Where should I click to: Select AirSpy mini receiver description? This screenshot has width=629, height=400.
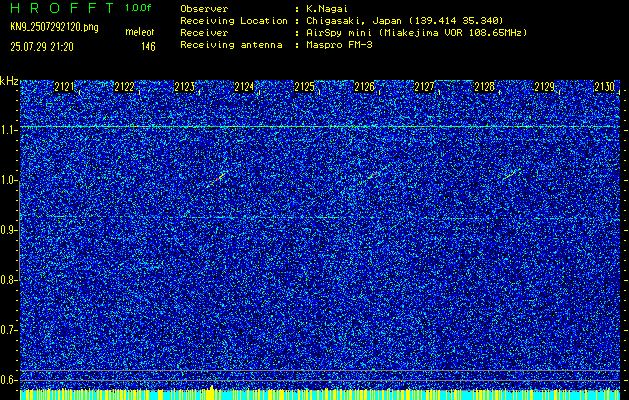416,33
